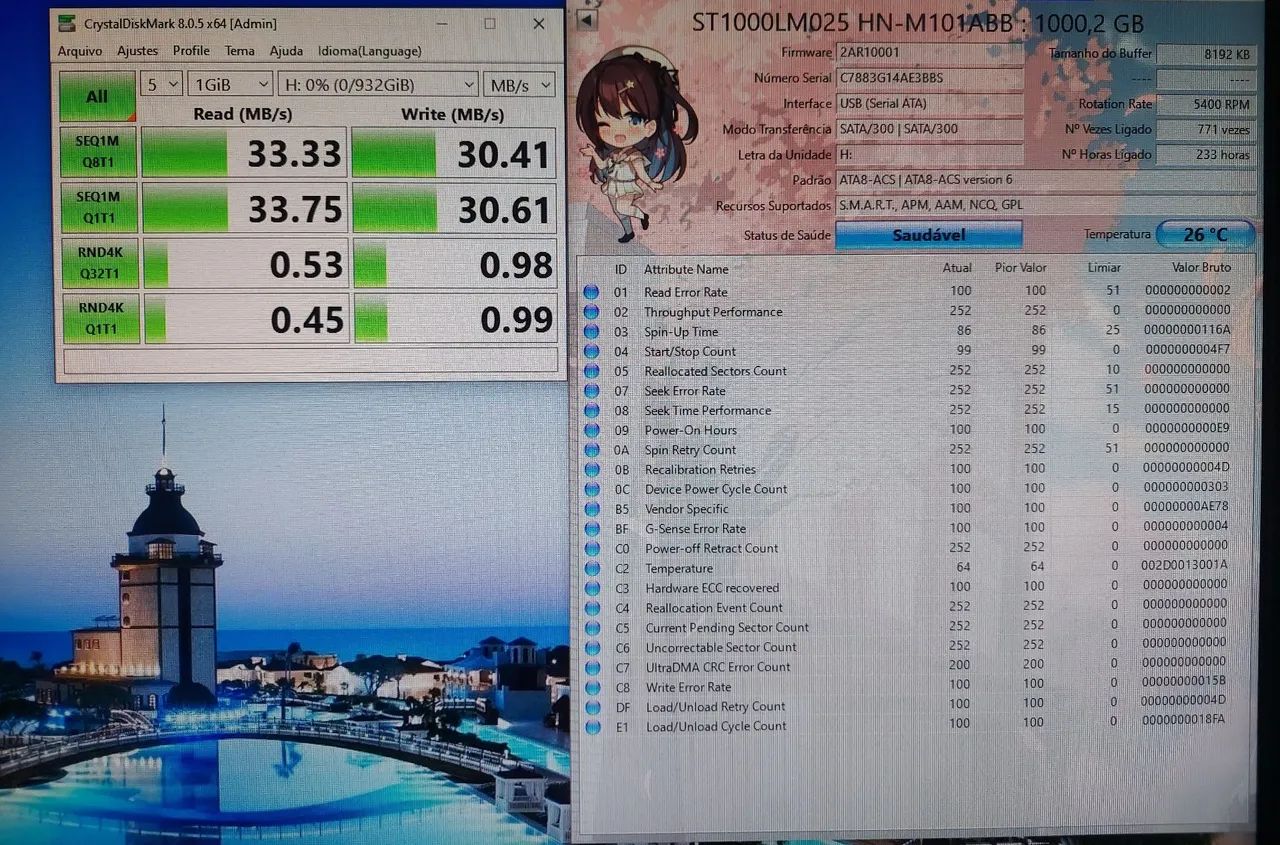Open the Ajuda menu
The width and height of the screenshot is (1280, 845).
tap(286, 51)
